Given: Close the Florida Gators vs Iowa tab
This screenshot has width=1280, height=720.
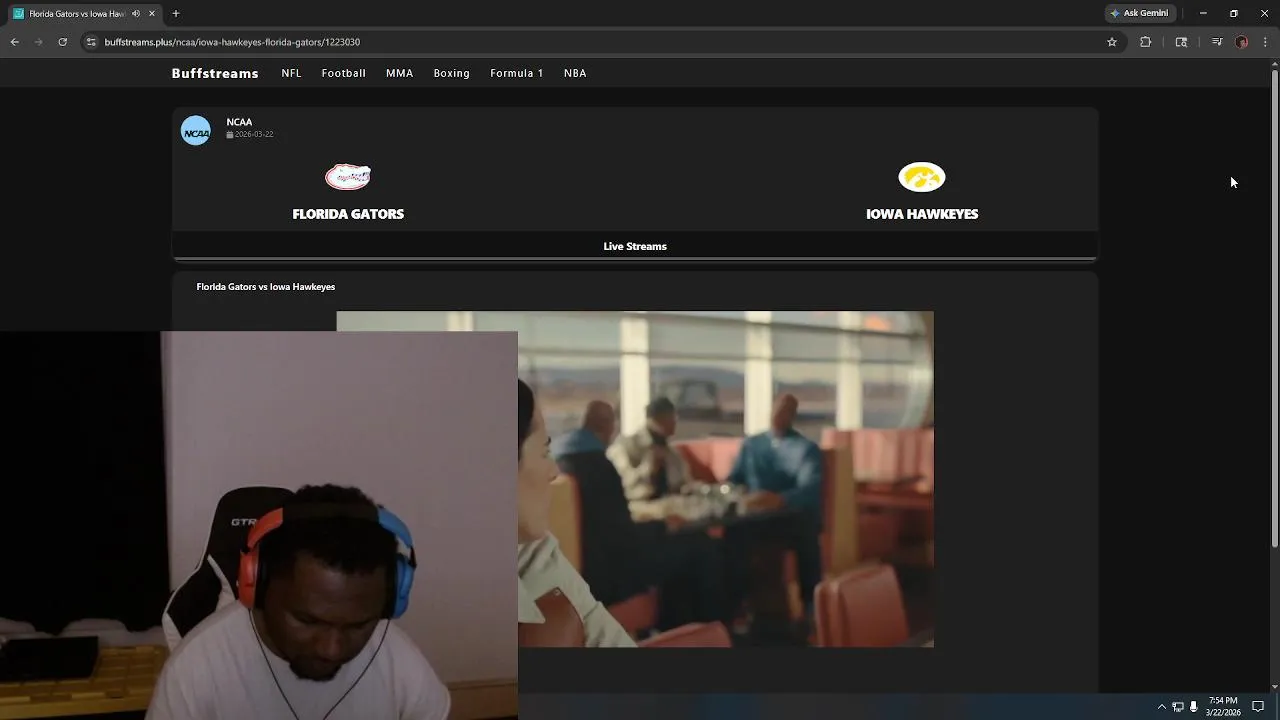Looking at the screenshot, I should coord(152,13).
